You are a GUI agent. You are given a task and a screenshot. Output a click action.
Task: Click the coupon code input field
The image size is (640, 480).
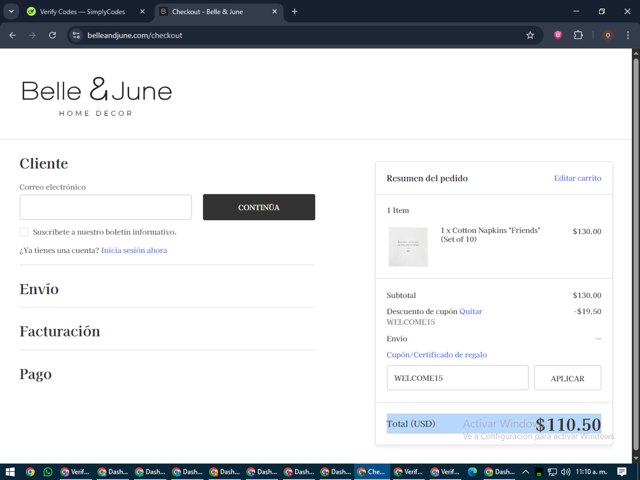[x=458, y=378]
